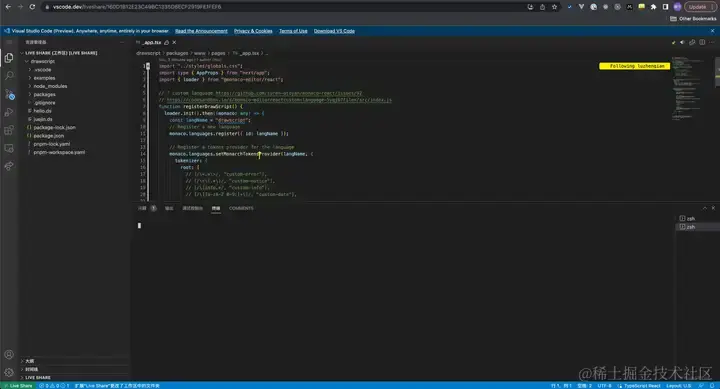Image resolution: width=720 pixels, height=389 pixels.
Task: Click the share page icon in address bar
Action: point(542,7)
